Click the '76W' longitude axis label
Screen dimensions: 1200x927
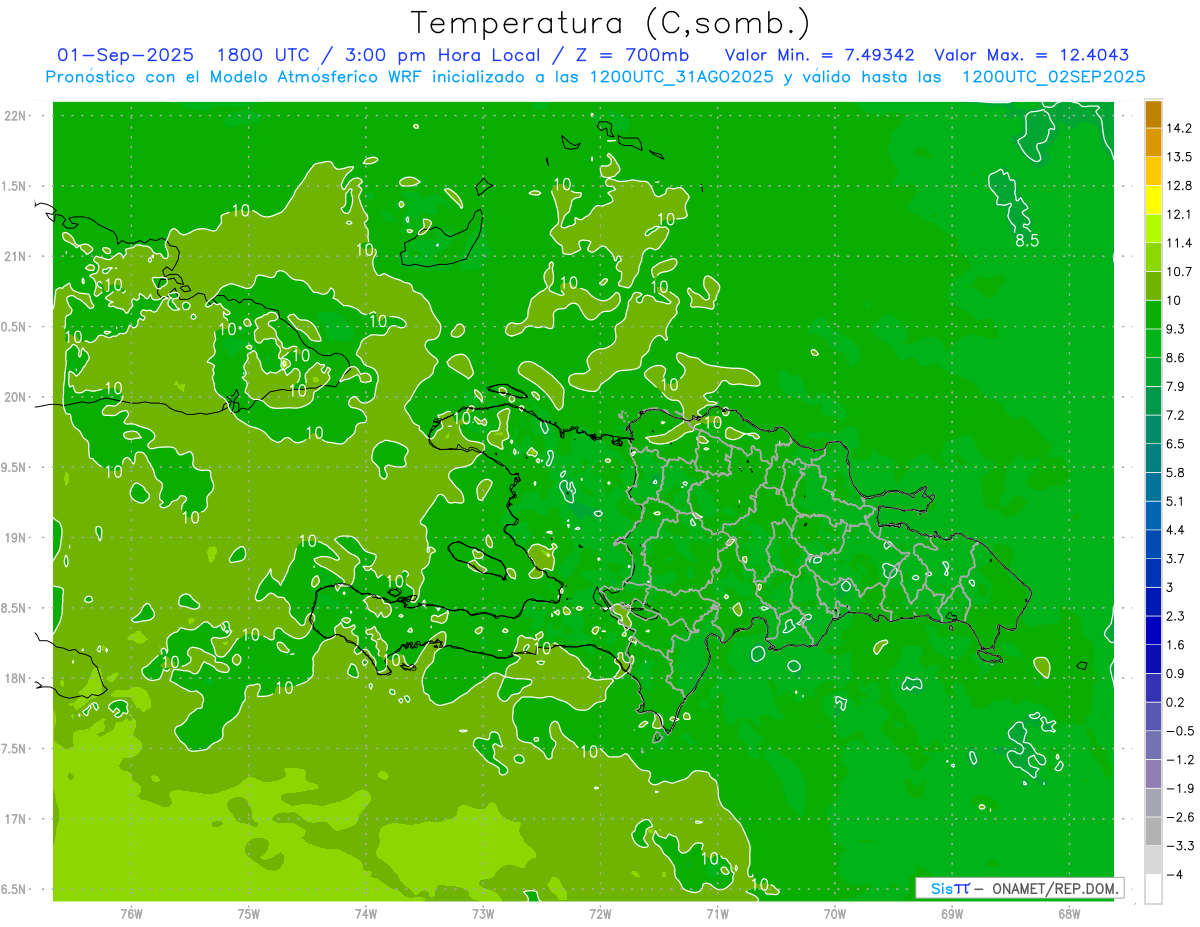point(131,913)
